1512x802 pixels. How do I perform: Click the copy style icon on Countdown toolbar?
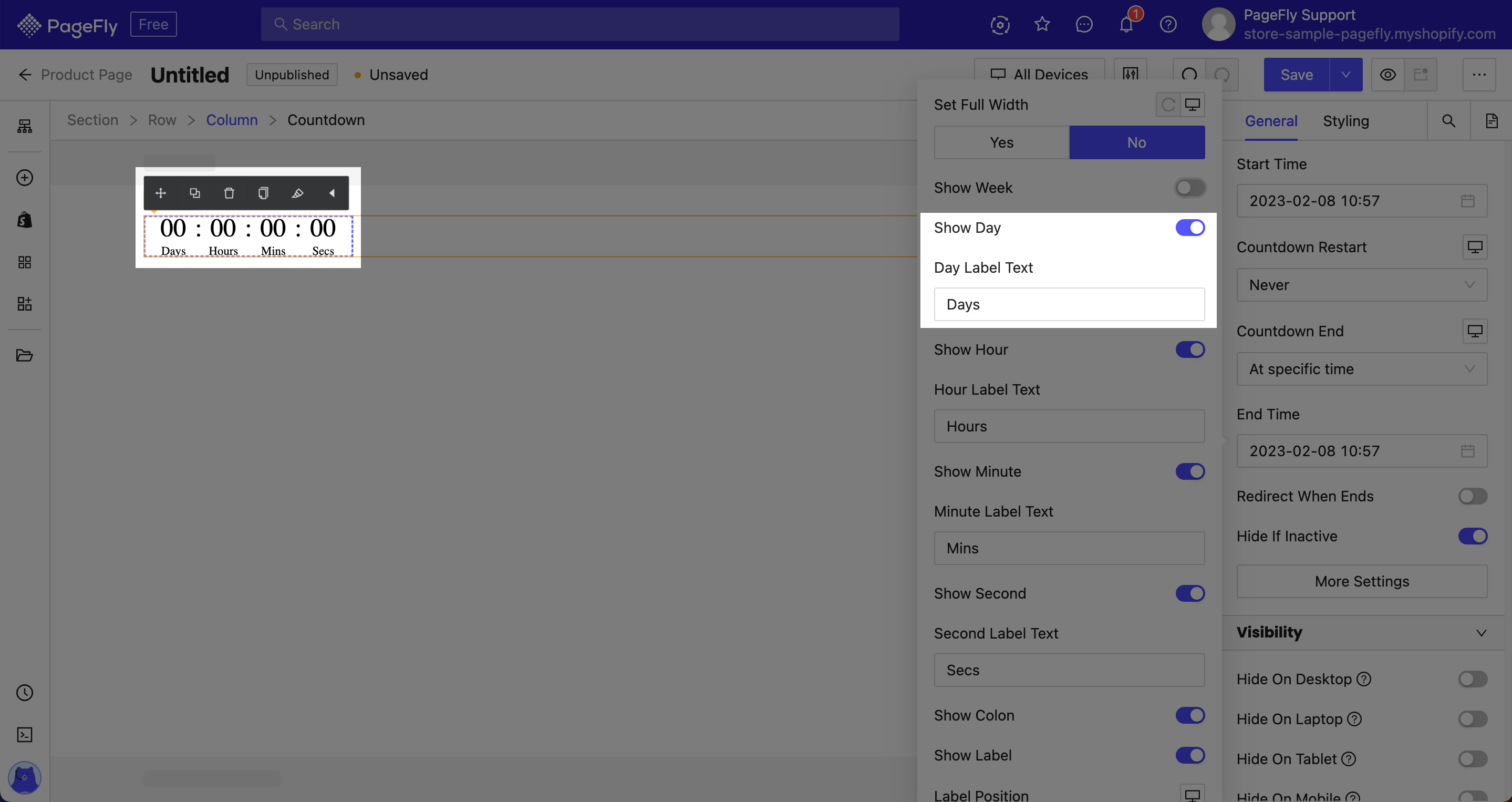click(x=263, y=193)
